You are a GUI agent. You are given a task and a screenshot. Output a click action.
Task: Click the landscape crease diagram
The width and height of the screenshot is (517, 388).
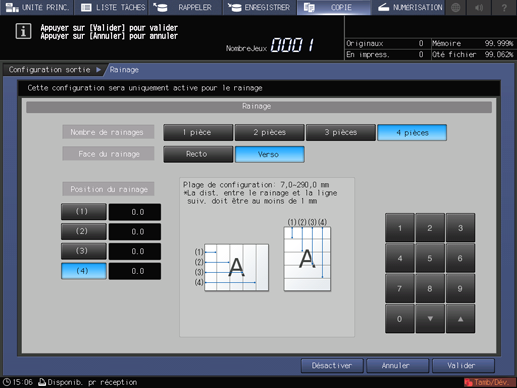[236, 267]
